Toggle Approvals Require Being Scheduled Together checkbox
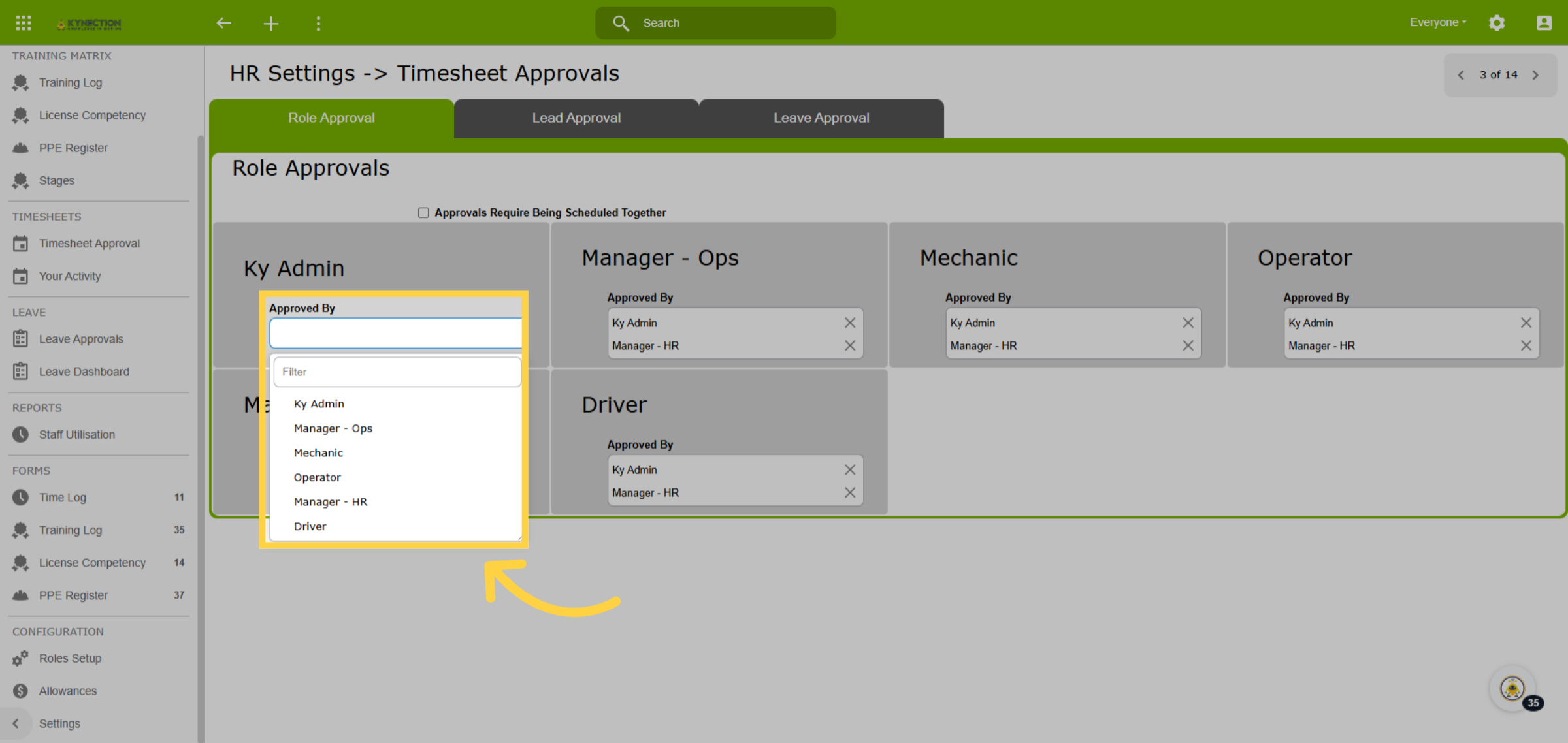Image resolution: width=1568 pixels, height=743 pixels. [423, 213]
